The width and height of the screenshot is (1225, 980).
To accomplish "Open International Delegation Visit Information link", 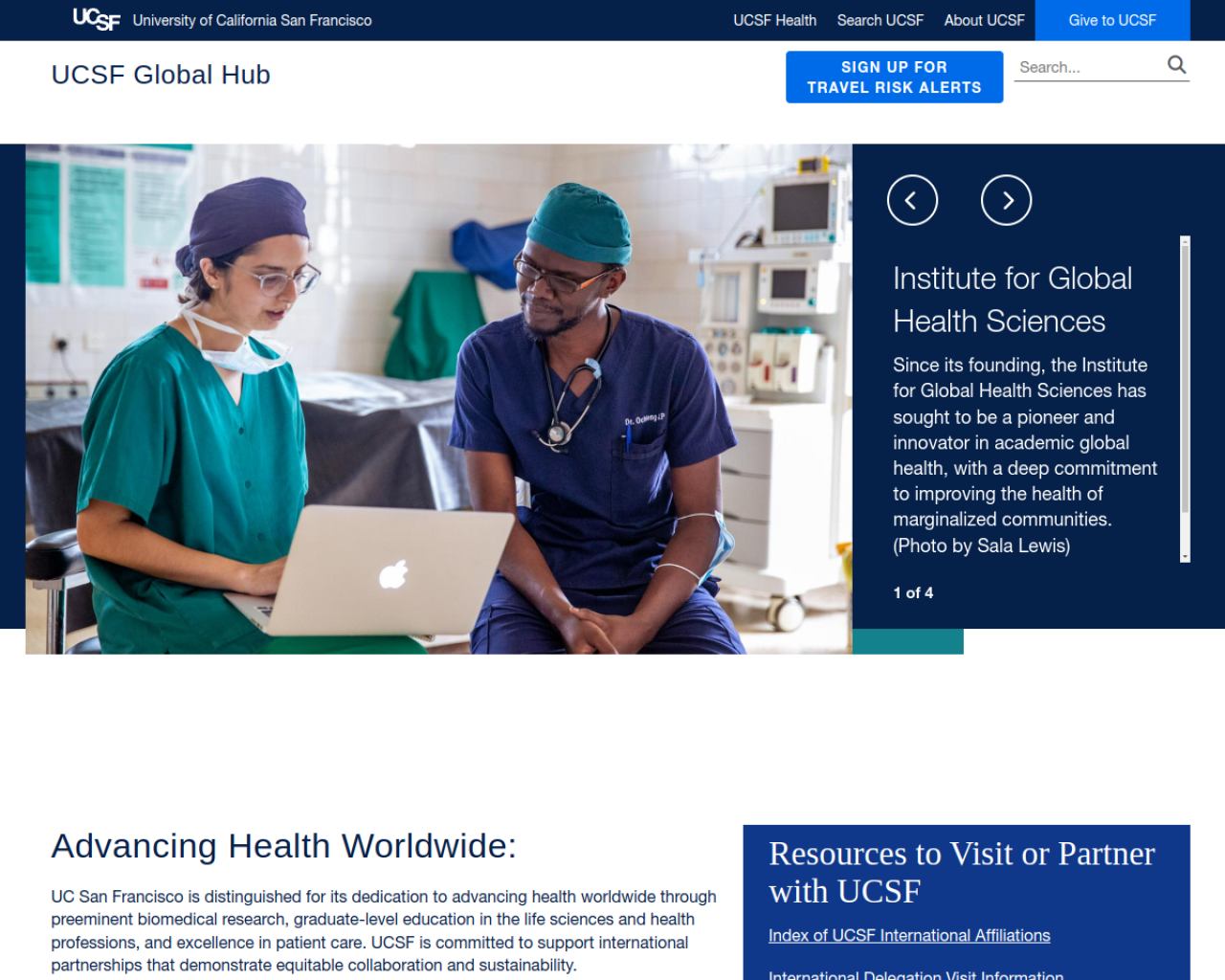I will (916, 974).
